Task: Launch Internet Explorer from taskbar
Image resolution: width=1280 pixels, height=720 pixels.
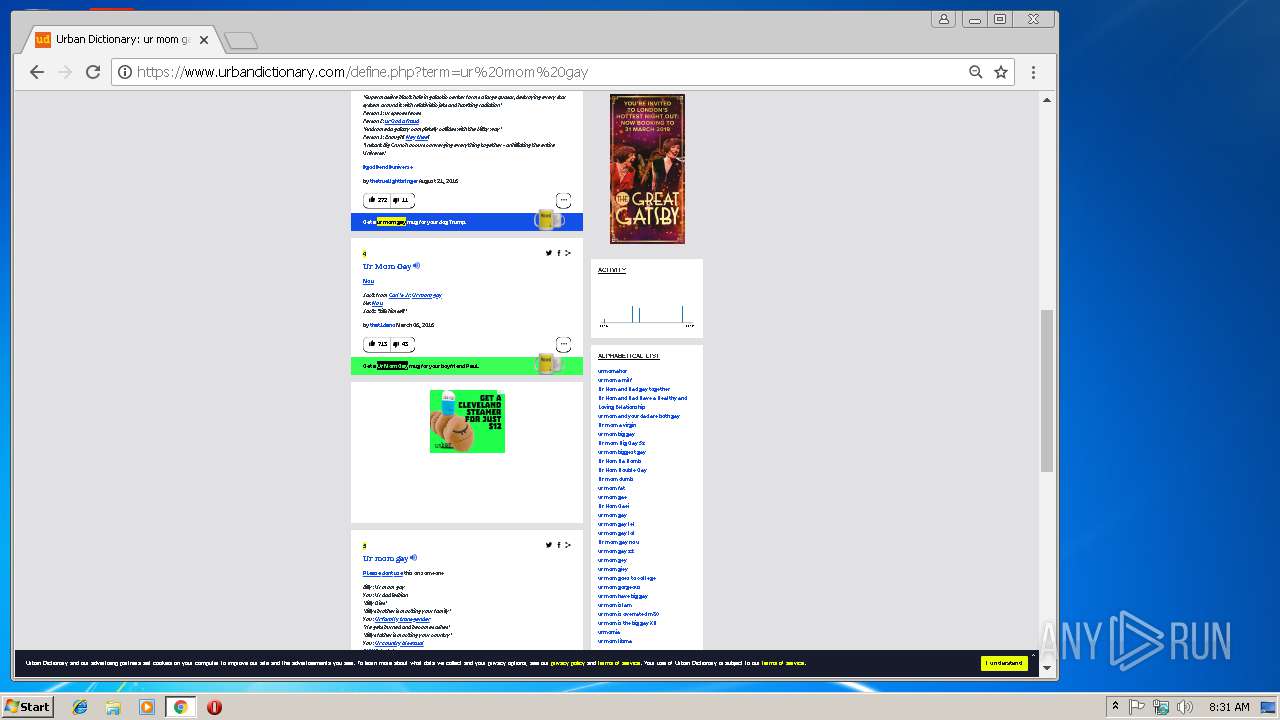Action: (80, 707)
